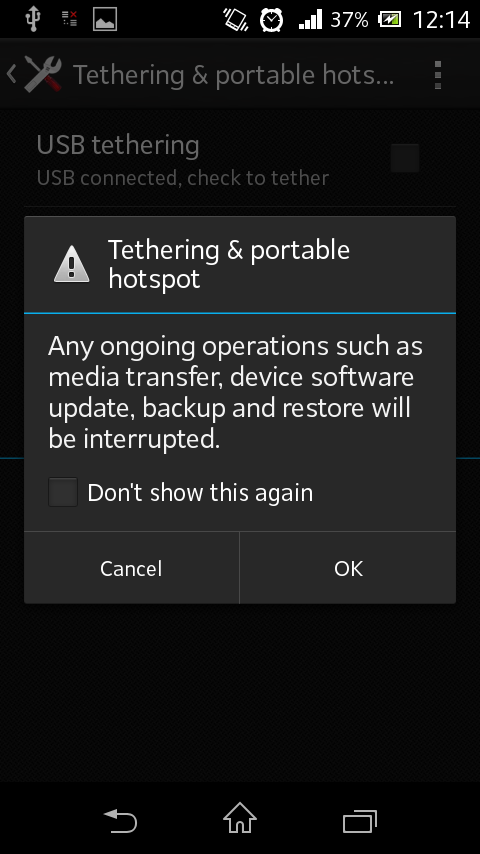
Task: Toggle the USB tethering checkbox
Action: point(405,158)
